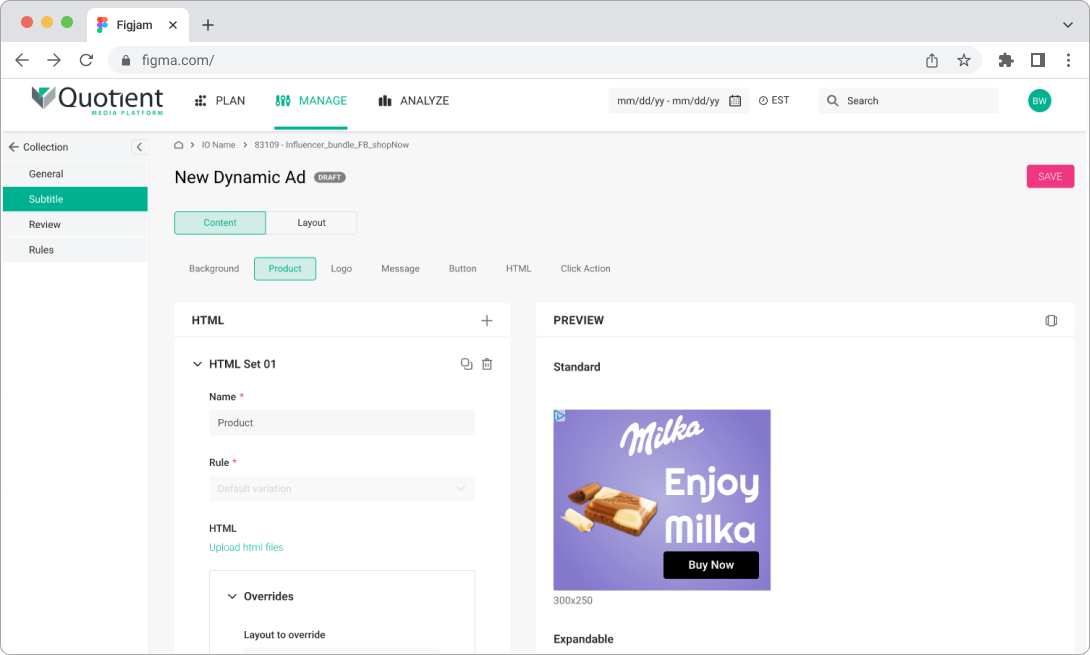Go to the PLAN menu
The height and width of the screenshot is (655, 1090).
(220, 101)
